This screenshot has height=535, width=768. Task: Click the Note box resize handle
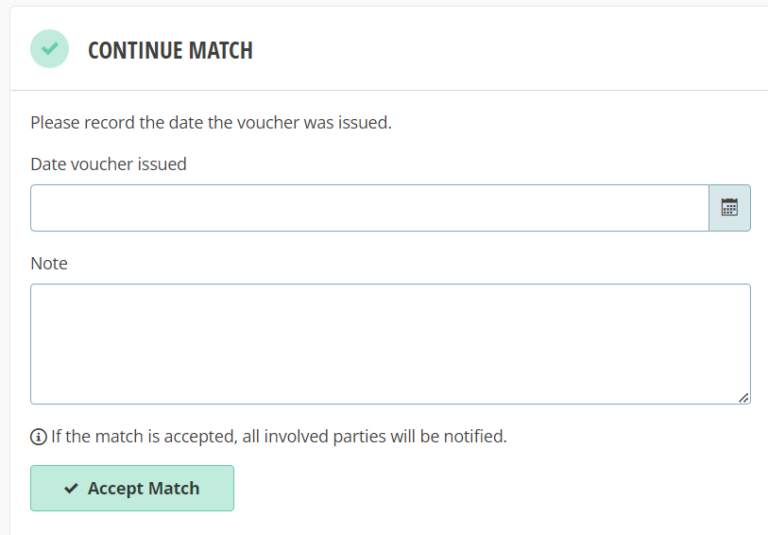pos(743,397)
